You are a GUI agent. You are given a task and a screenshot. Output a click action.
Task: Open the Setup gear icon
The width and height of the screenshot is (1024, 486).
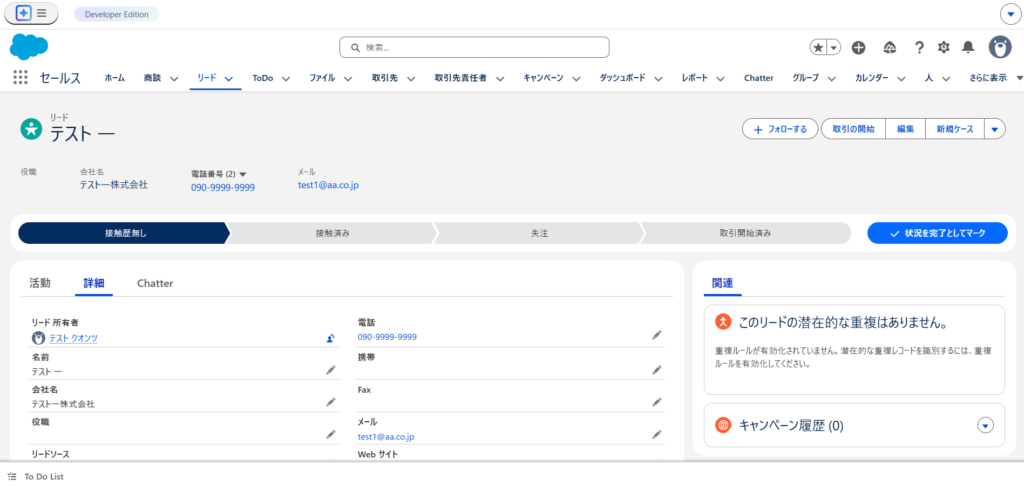coord(943,47)
